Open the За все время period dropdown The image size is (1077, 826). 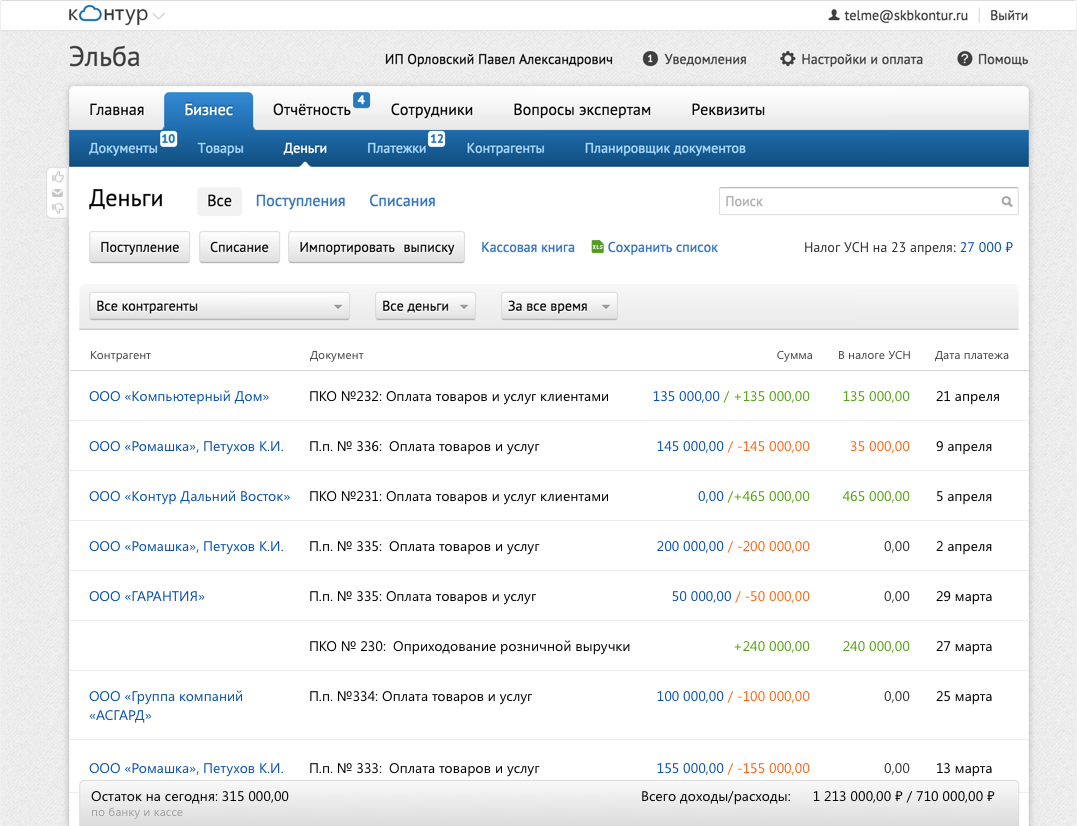click(x=559, y=306)
